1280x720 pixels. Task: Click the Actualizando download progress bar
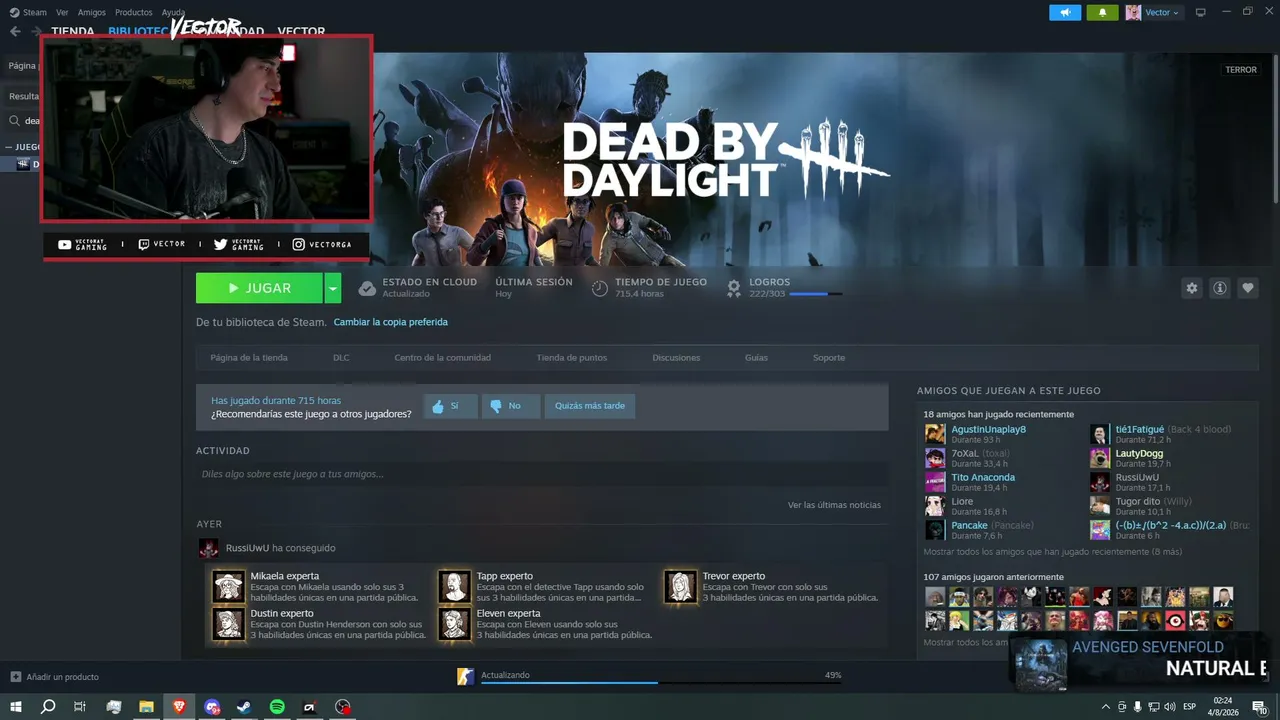(660, 683)
